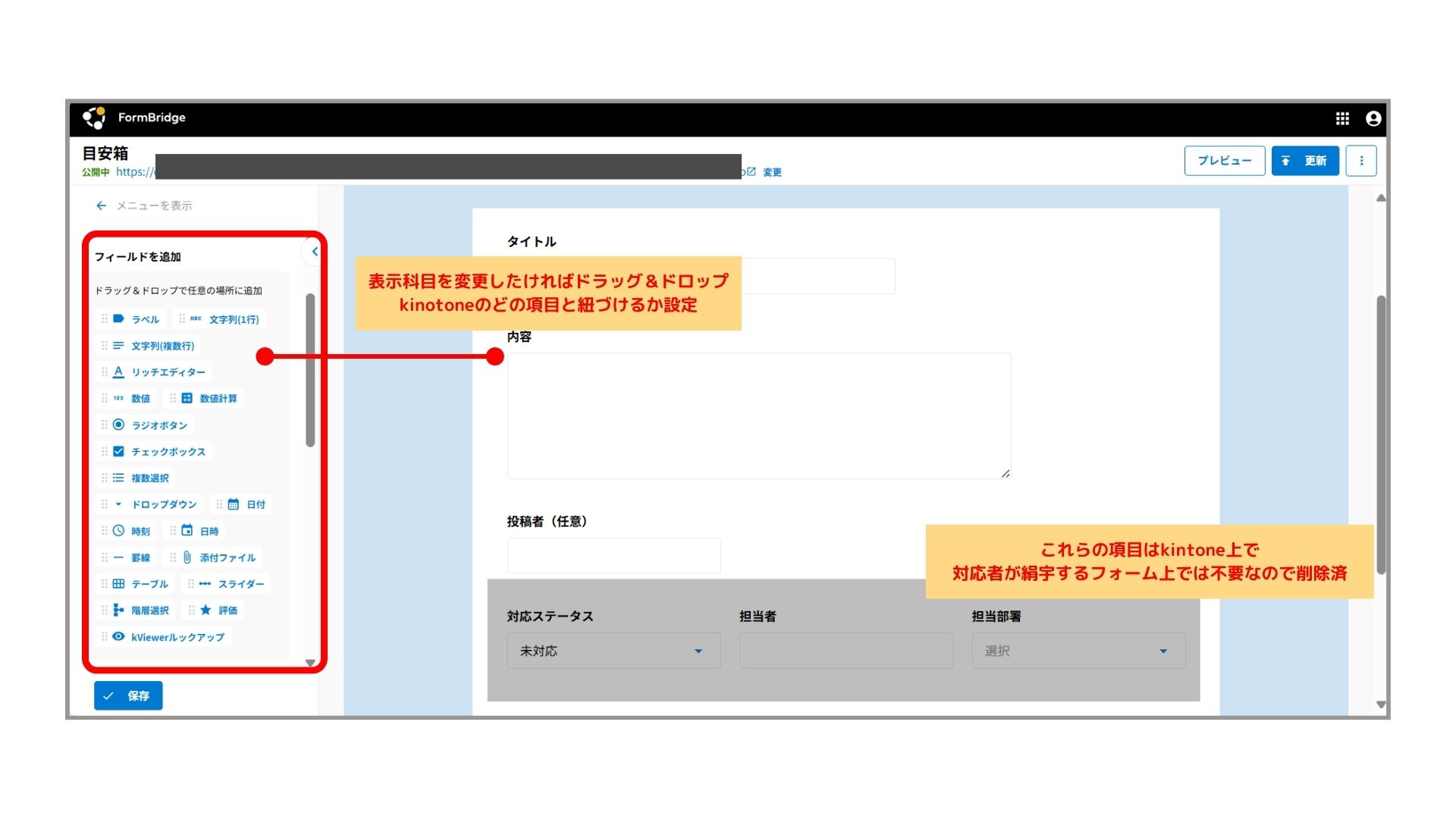The height and width of the screenshot is (819, 1456).
Task: Open the 担当部署 selection dropdown
Action: coord(1078,651)
